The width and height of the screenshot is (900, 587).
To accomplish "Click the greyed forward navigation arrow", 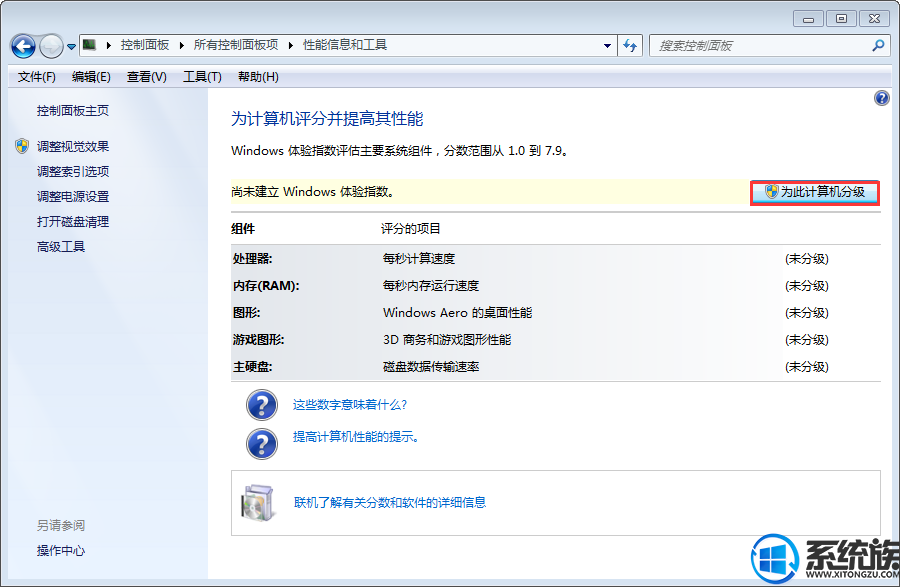I will 51,46.
